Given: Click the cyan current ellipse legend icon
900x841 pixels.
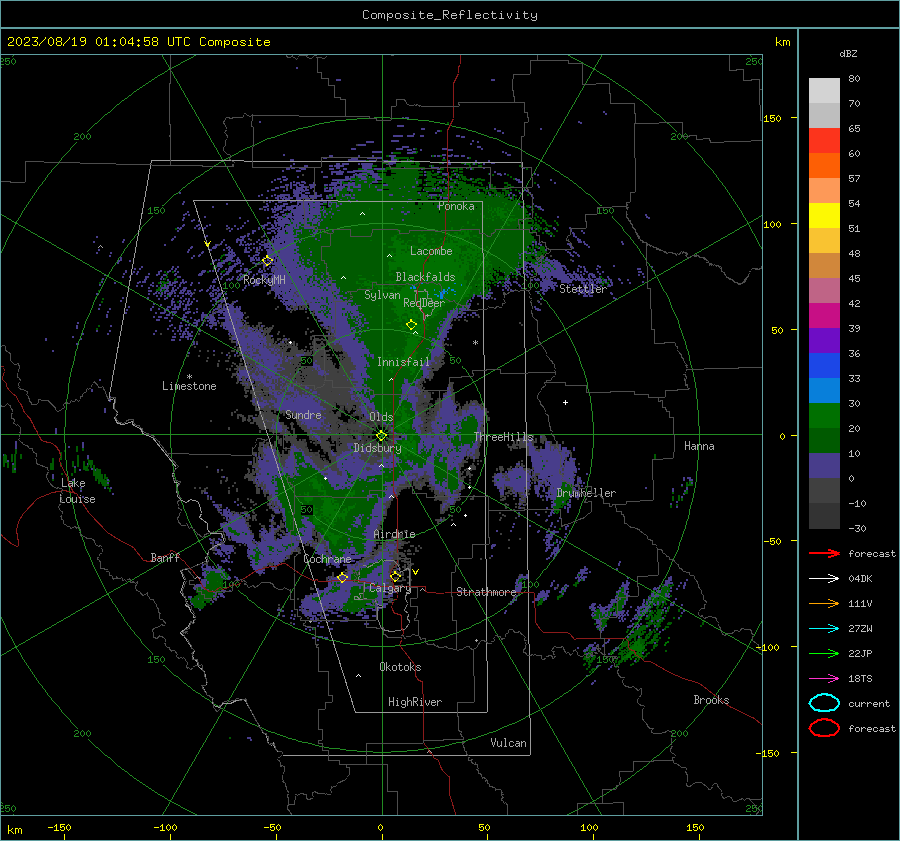Looking at the screenshot, I should 824,703.
